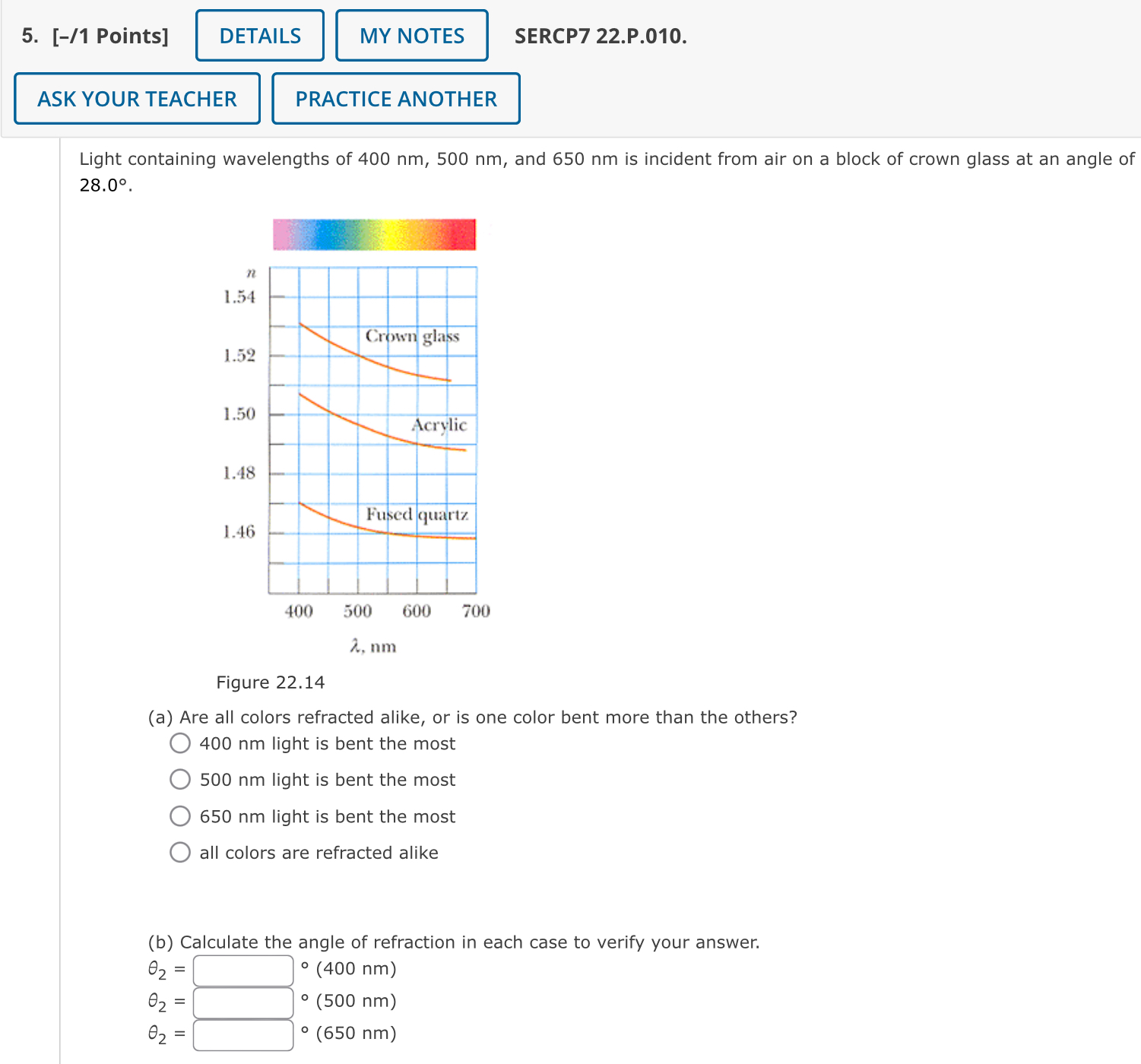This screenshot has width=1141, height=1064.
Task: Click the Figure 22.14 refraction graph
Action: click(372, 429)
